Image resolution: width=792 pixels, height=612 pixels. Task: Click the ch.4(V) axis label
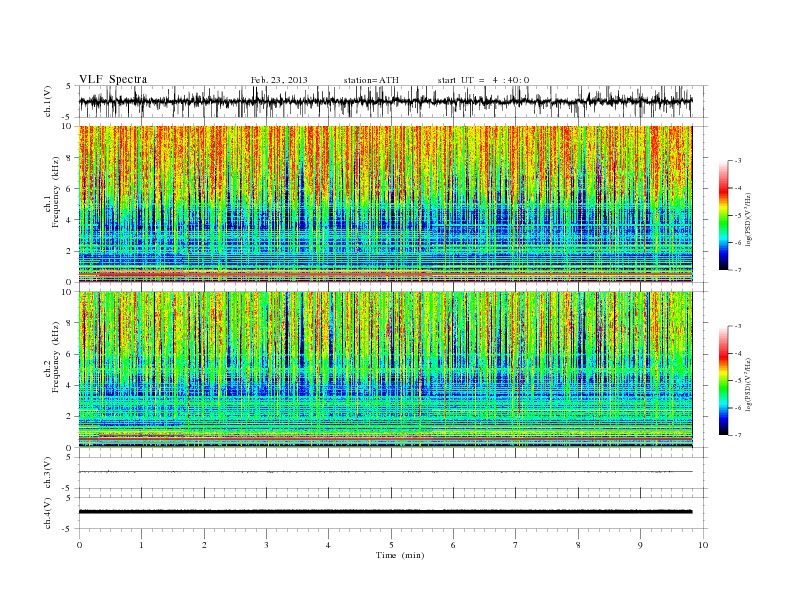click(48, 513)
